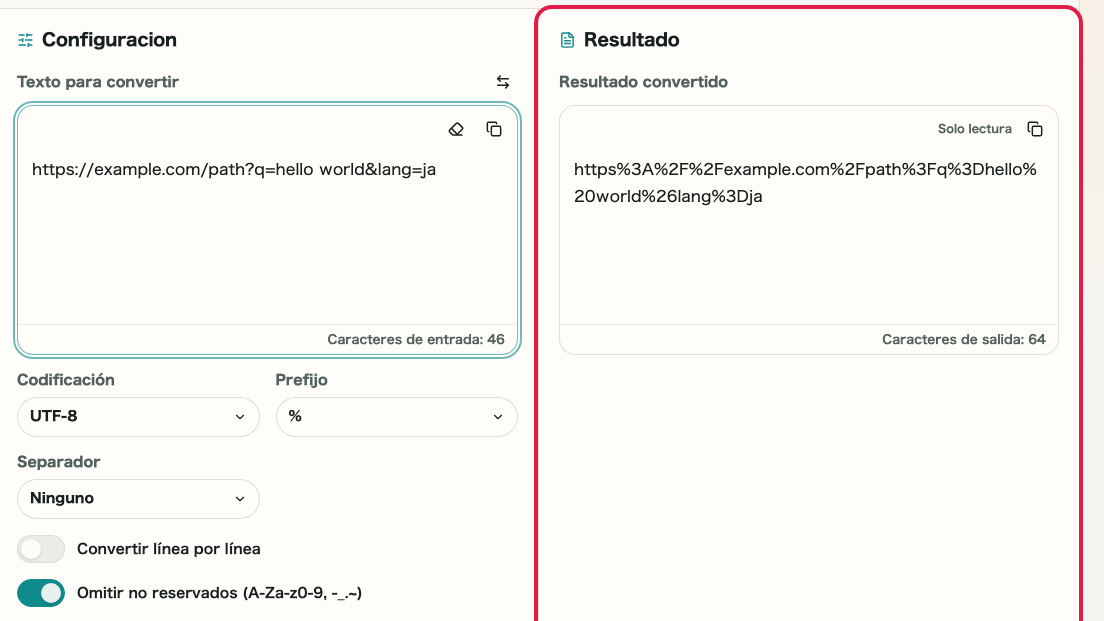Viewport: 1104px width, 621px height.
Task: Click the Convertir línea por línea label
Action: coord(168,549)
